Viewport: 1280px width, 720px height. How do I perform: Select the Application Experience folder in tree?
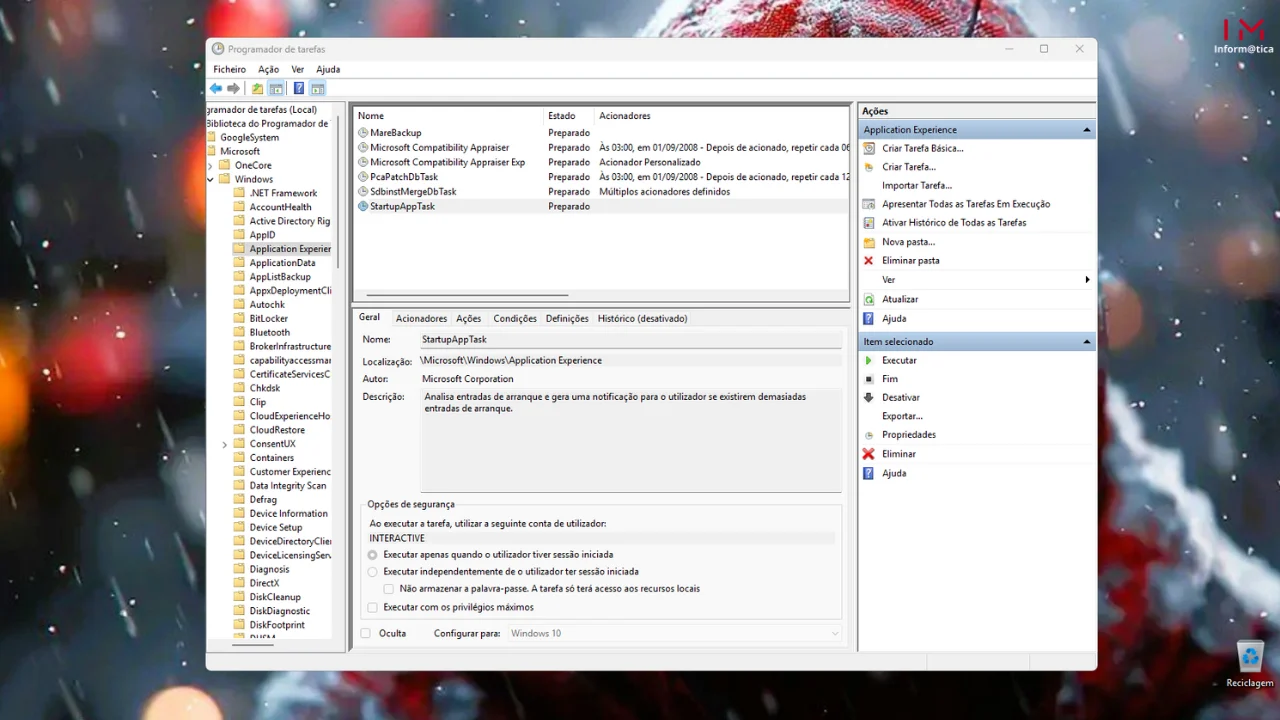pos(290,249)
